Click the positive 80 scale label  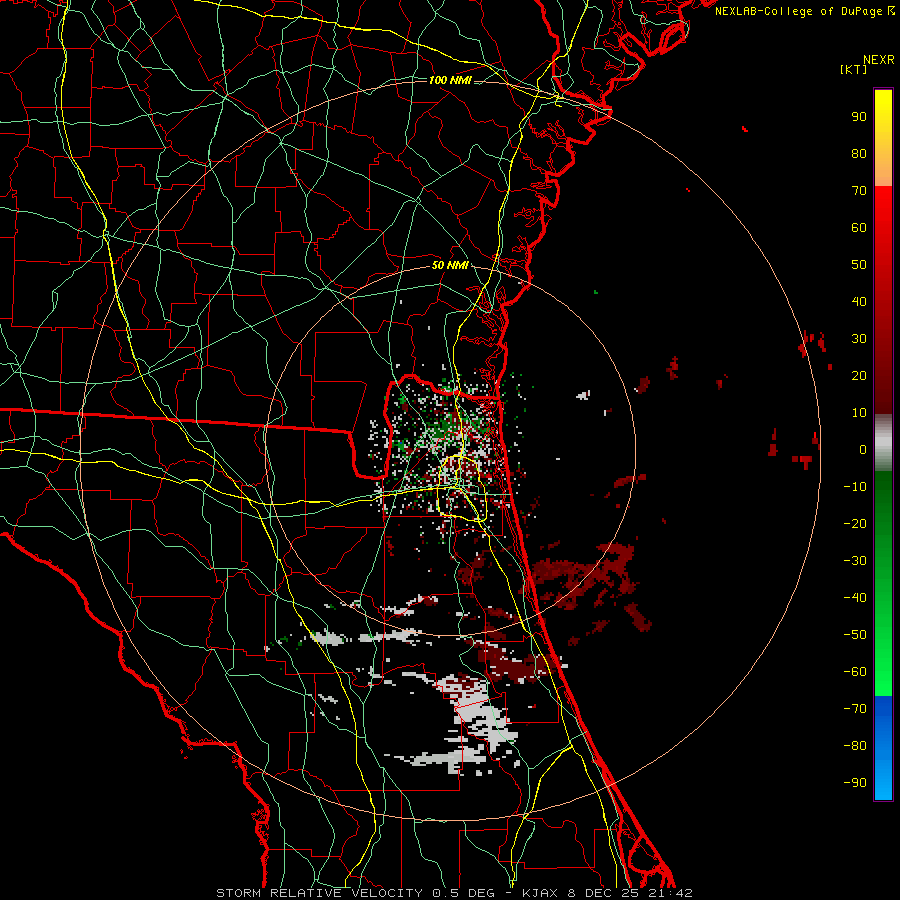coord(859,154)
